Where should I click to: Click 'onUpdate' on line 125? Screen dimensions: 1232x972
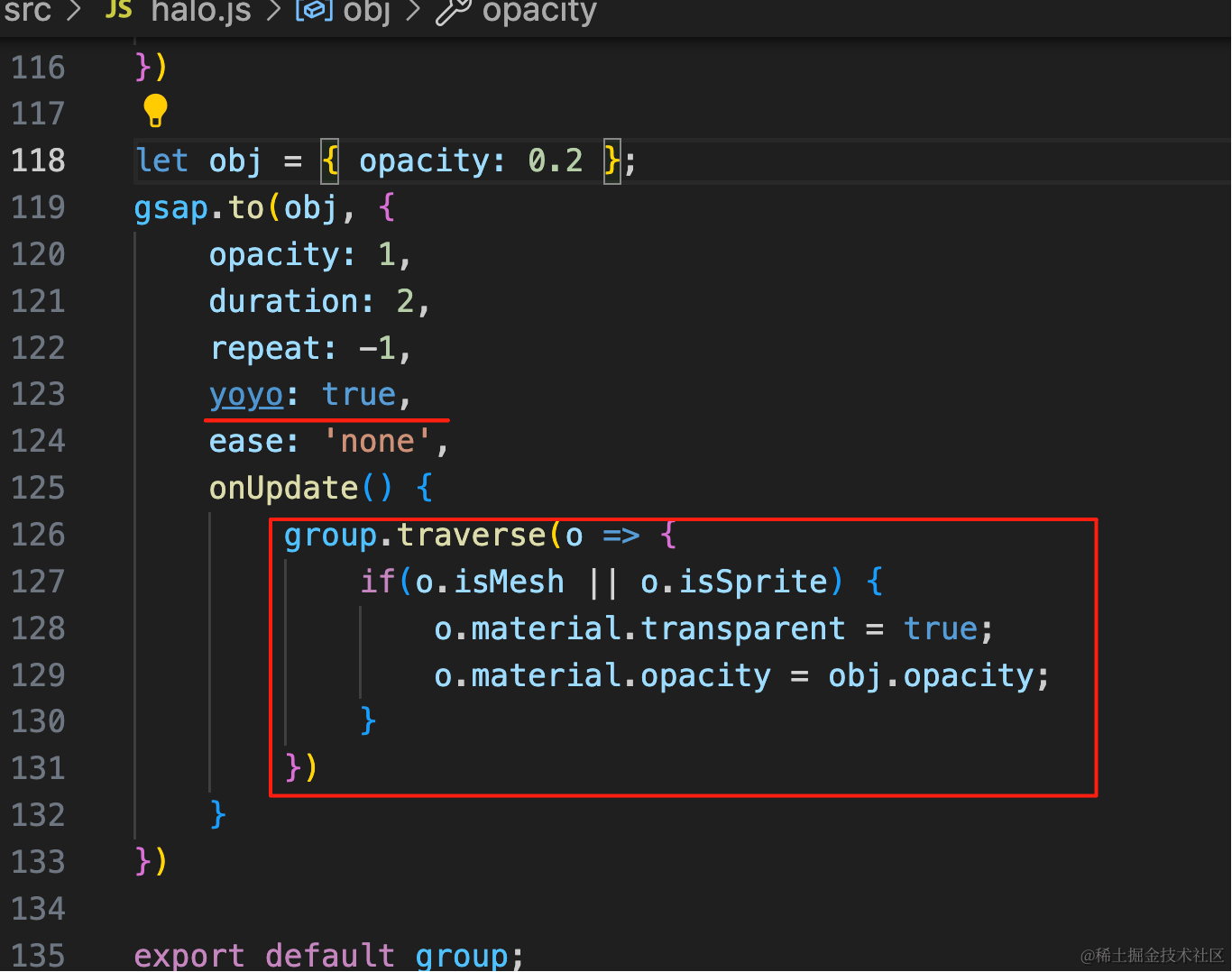(284, 488)
